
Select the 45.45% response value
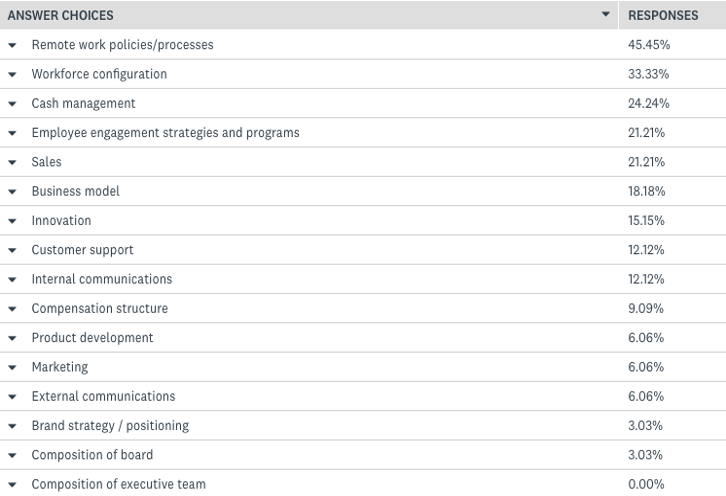(x=649, y=45)
